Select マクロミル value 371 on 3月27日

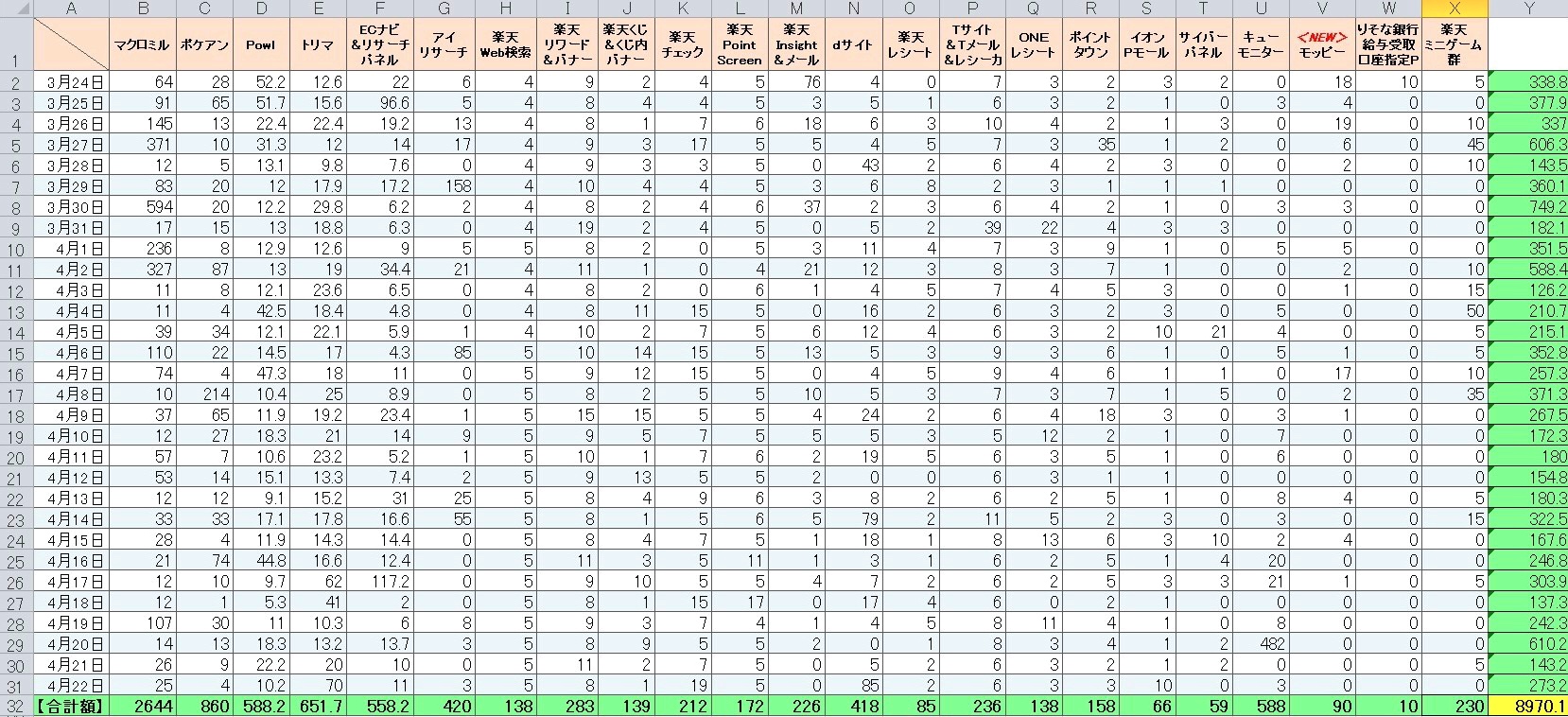click(x=142, y=145)
